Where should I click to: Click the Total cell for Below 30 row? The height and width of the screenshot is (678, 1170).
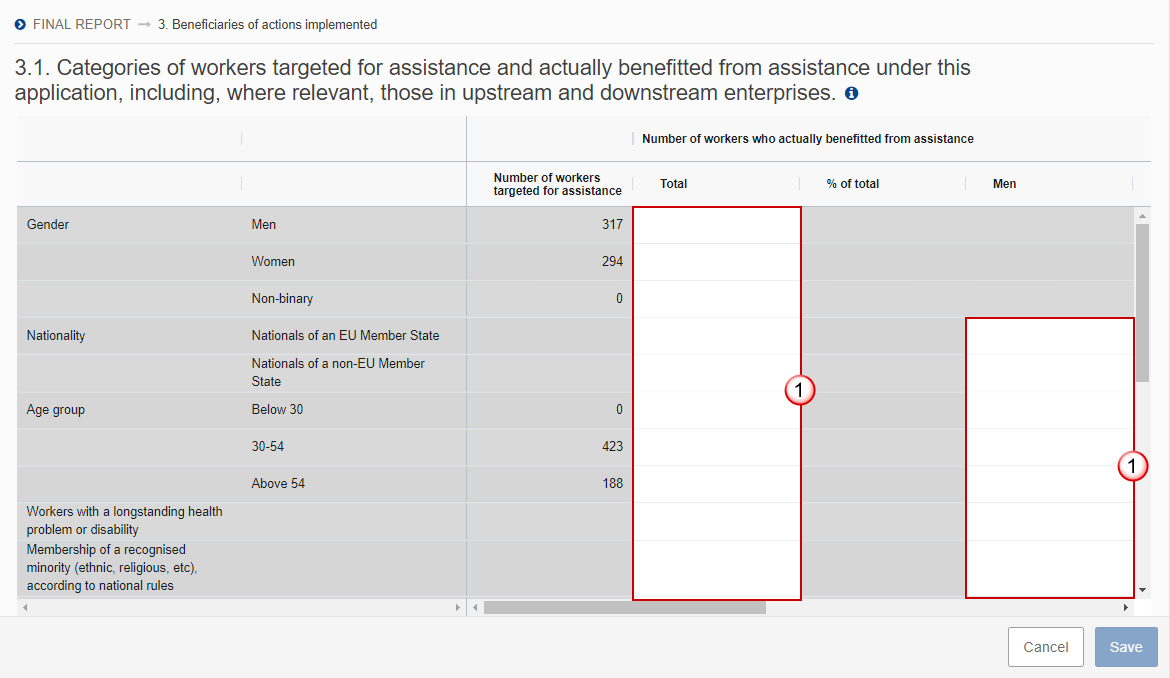click(x=716, y=410)
